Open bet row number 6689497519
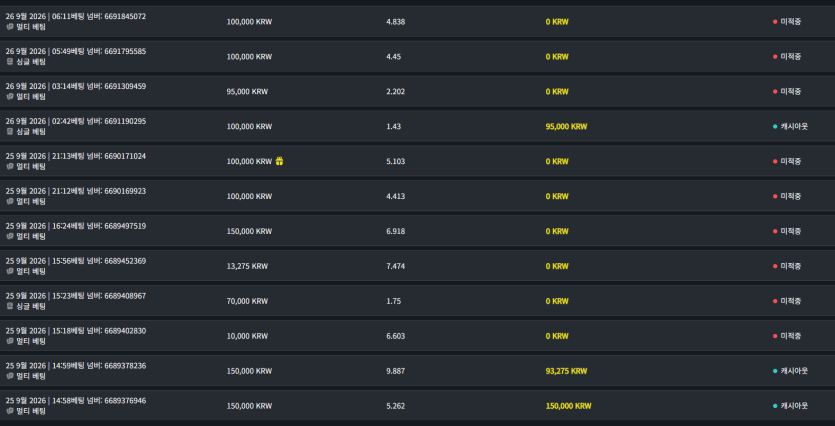 point(418,231)
